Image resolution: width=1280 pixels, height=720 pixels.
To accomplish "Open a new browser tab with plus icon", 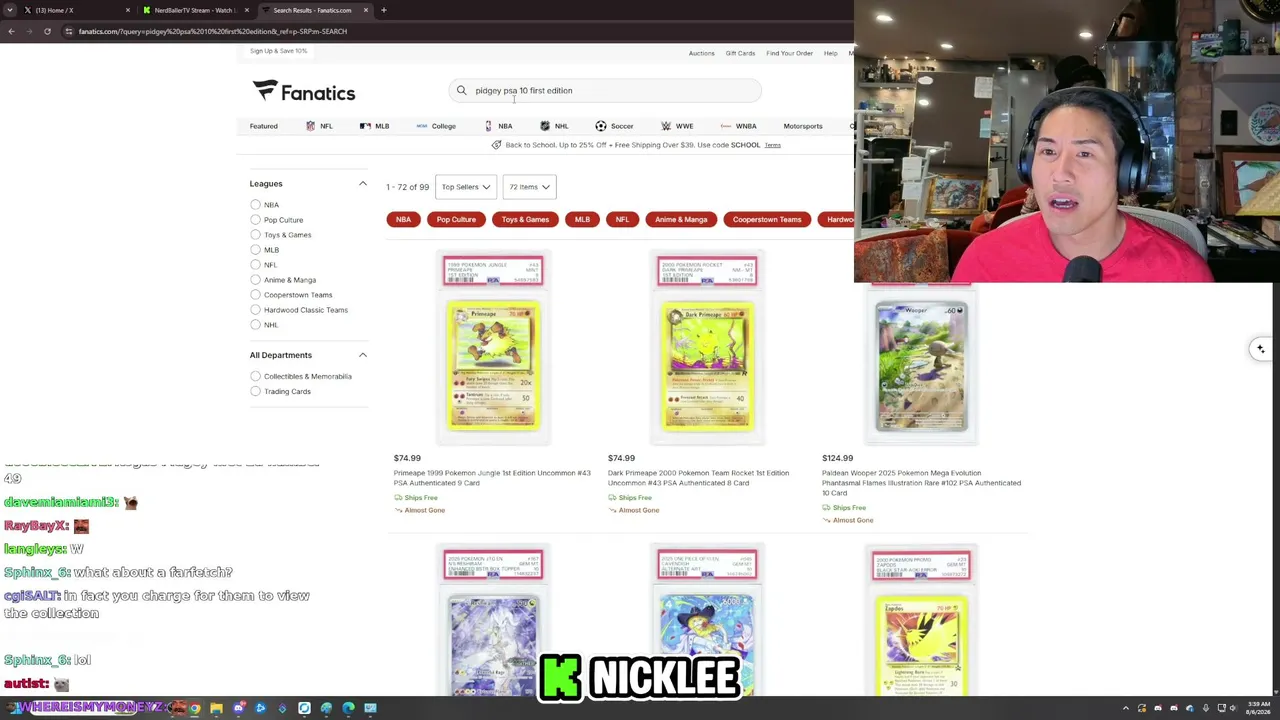I will coord(383,10).
